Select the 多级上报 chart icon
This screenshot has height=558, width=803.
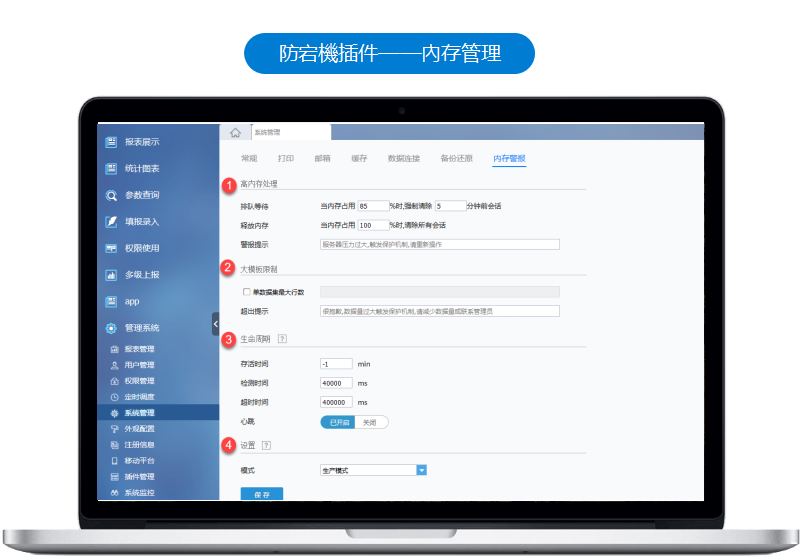[111, 275]
